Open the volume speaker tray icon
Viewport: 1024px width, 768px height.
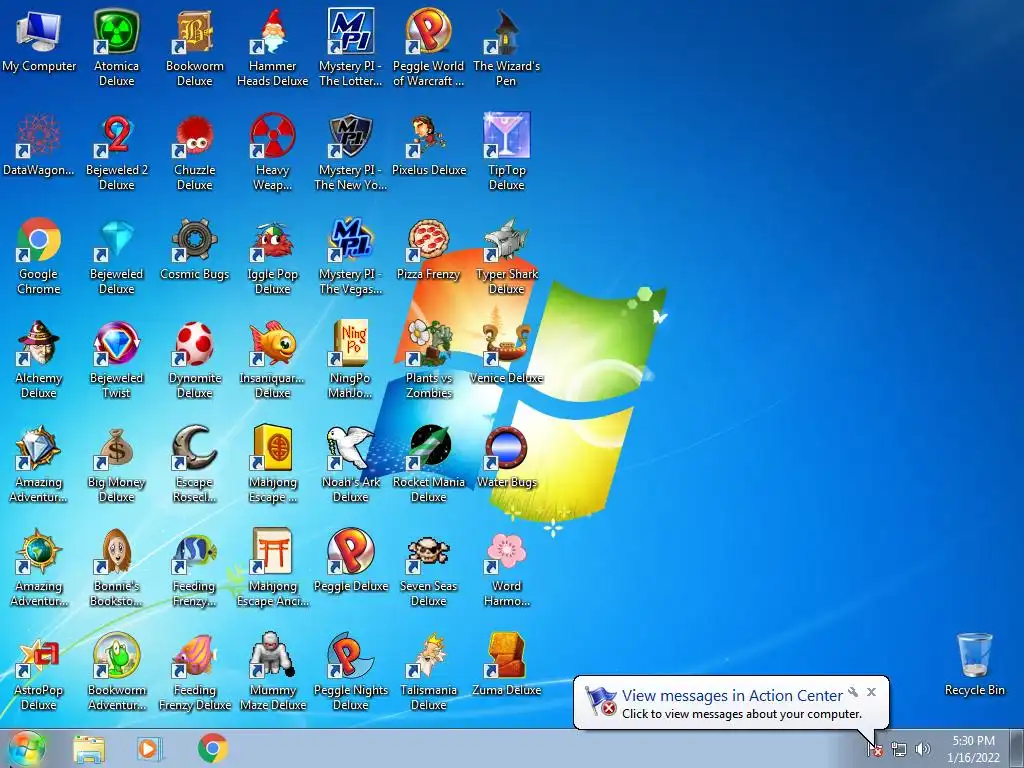point(923,749)
